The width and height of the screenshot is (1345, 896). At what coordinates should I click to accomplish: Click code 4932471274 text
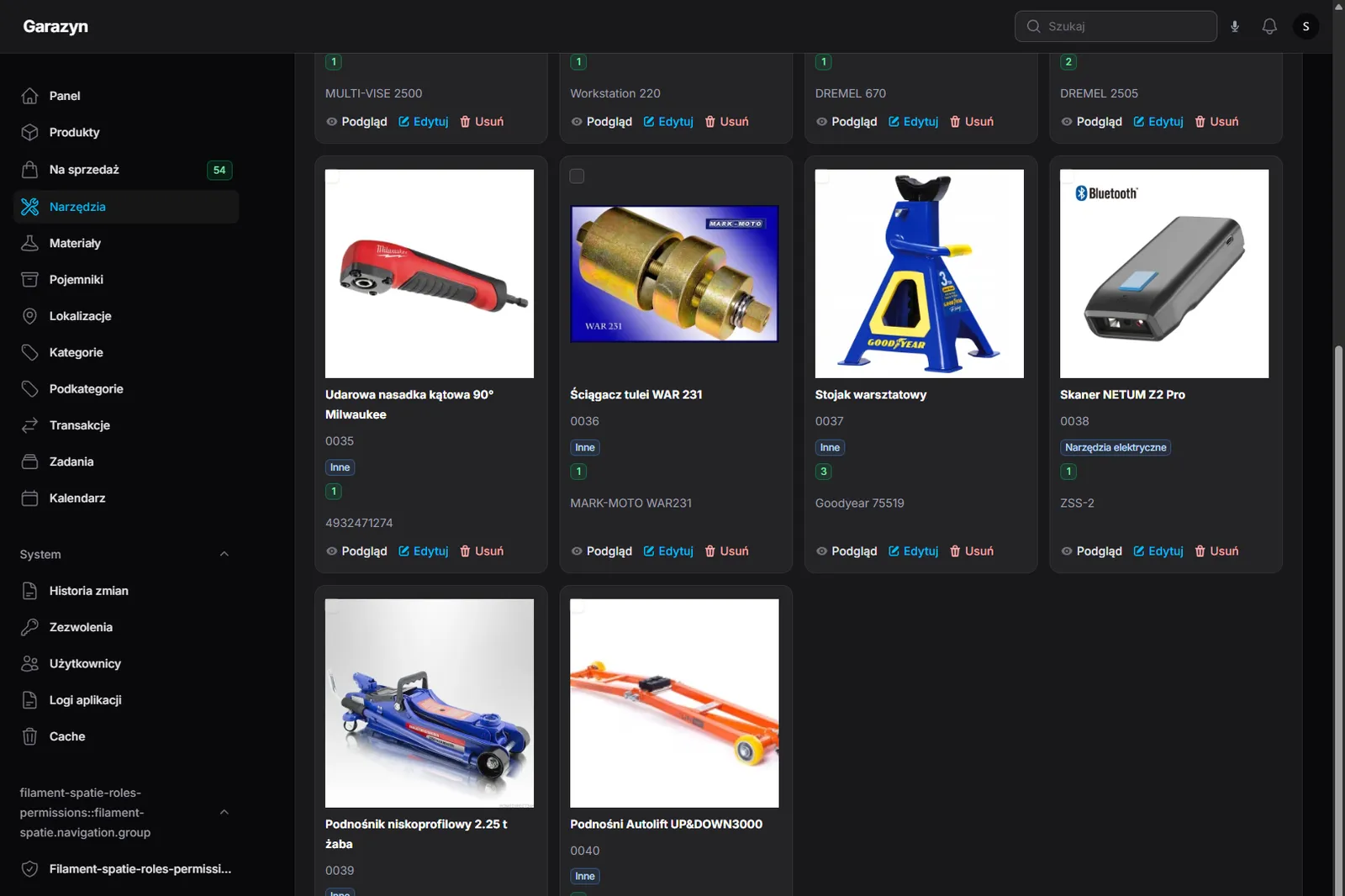[359, 523]
